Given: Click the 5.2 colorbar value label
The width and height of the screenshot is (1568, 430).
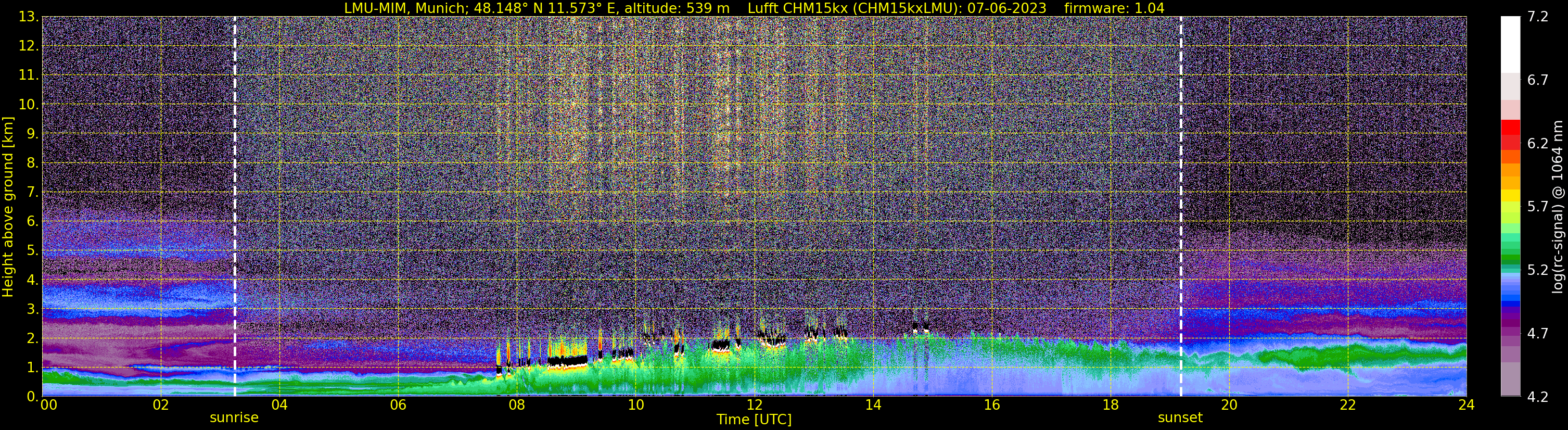Looking at the screenshot, I should (1538, 270).
